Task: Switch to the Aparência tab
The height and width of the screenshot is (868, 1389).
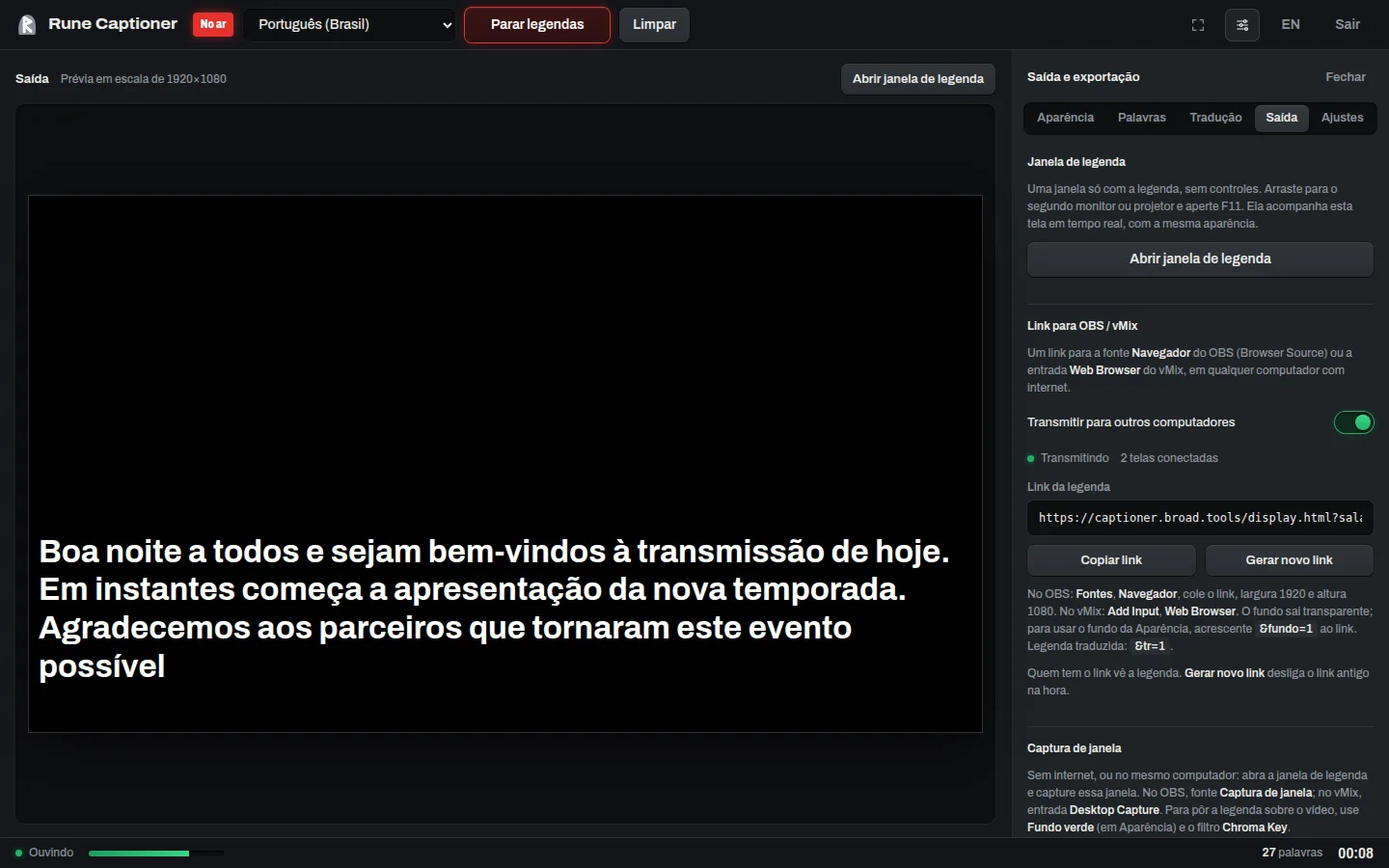Action: 1065,118
